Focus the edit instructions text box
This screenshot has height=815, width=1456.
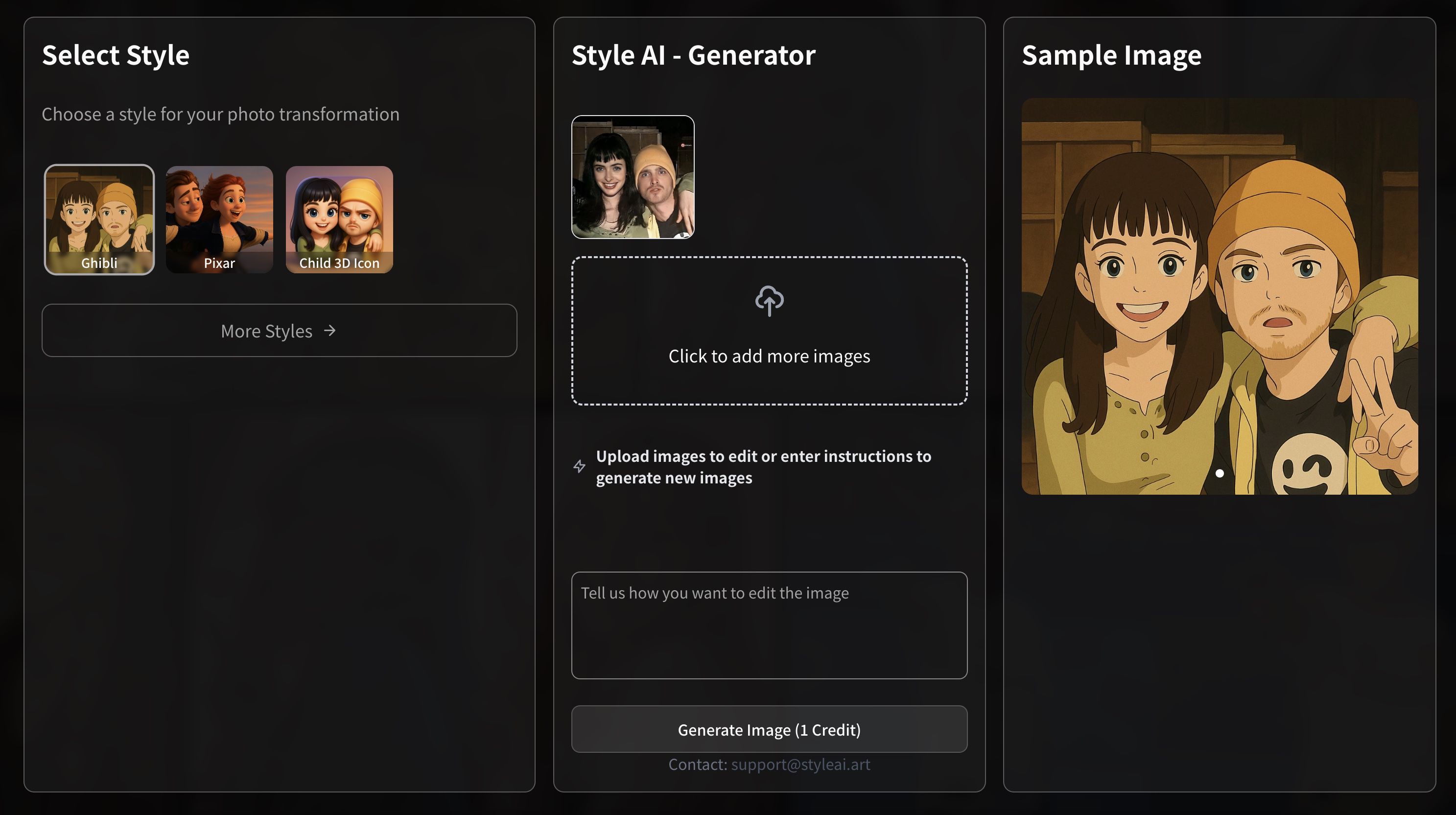pos(769,625)
